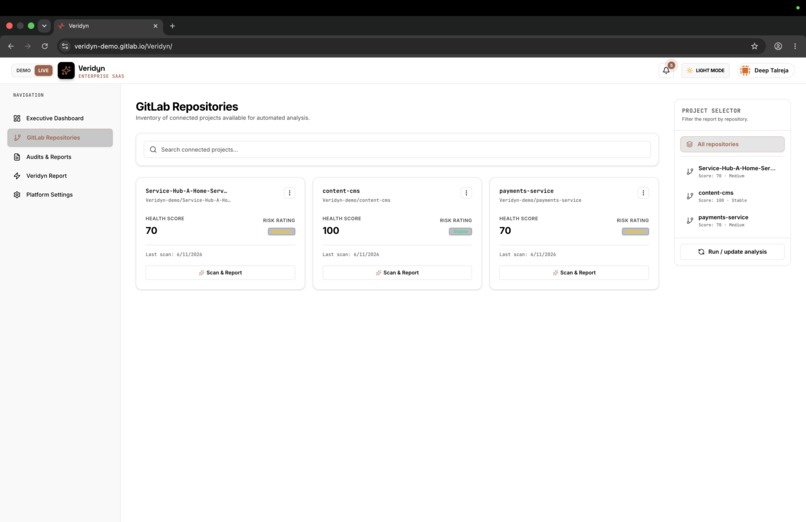Click the Veridyn logo icon in header
This screenshot has width=806, height=522.
tap(66, 70)
